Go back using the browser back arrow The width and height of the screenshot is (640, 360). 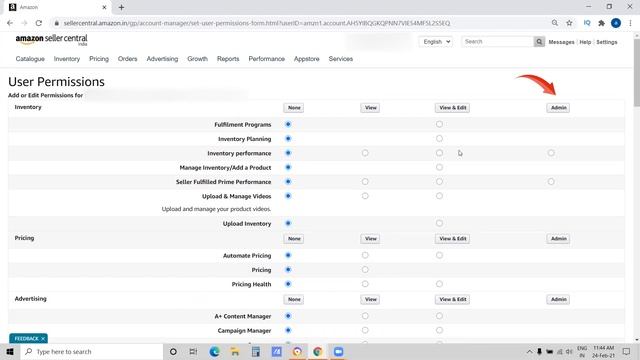(10, 23)
